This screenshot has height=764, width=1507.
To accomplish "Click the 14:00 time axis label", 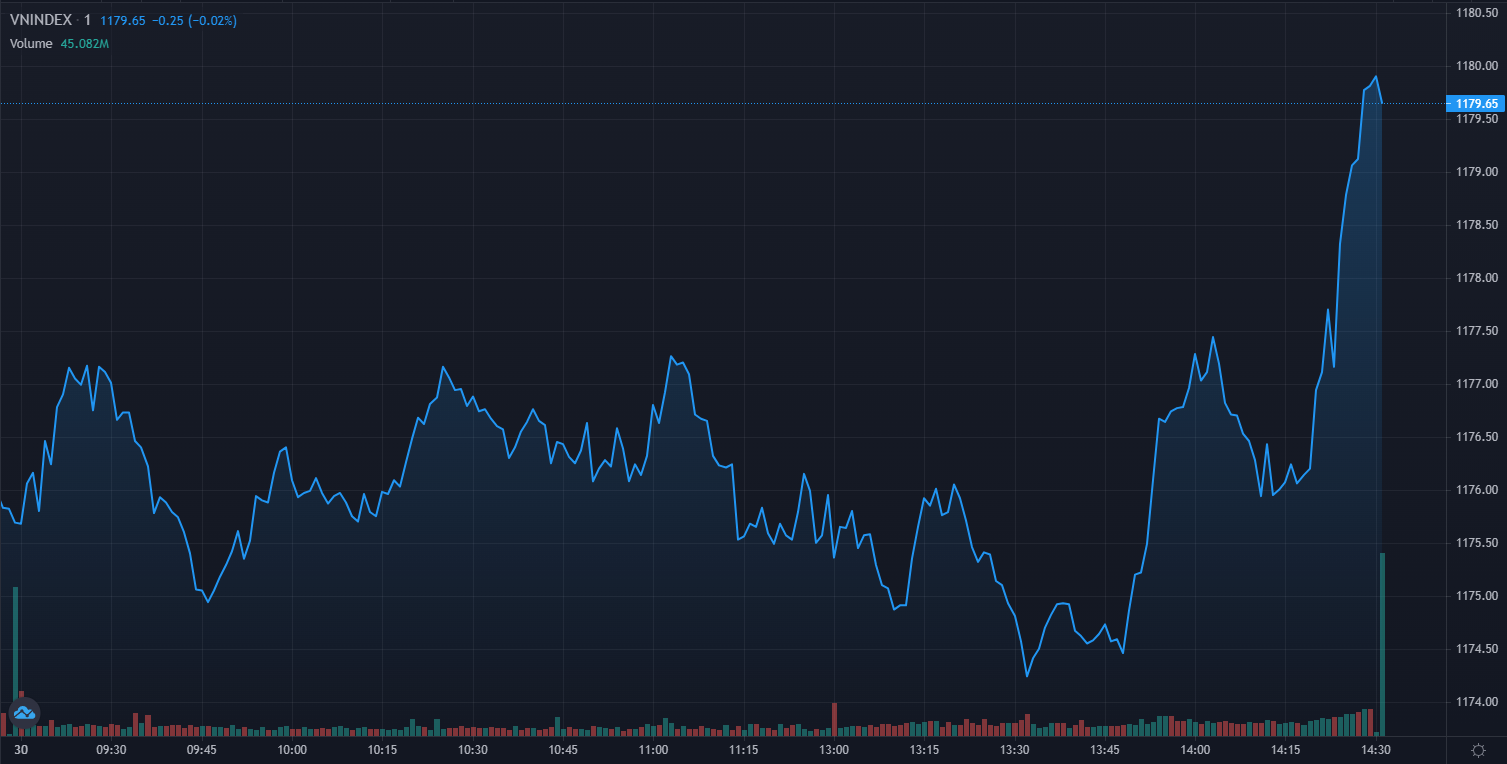I will 1195,750.
